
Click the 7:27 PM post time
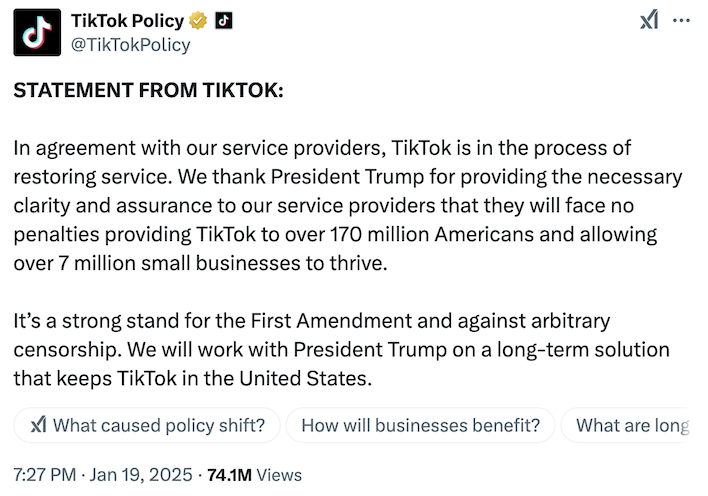46,475
